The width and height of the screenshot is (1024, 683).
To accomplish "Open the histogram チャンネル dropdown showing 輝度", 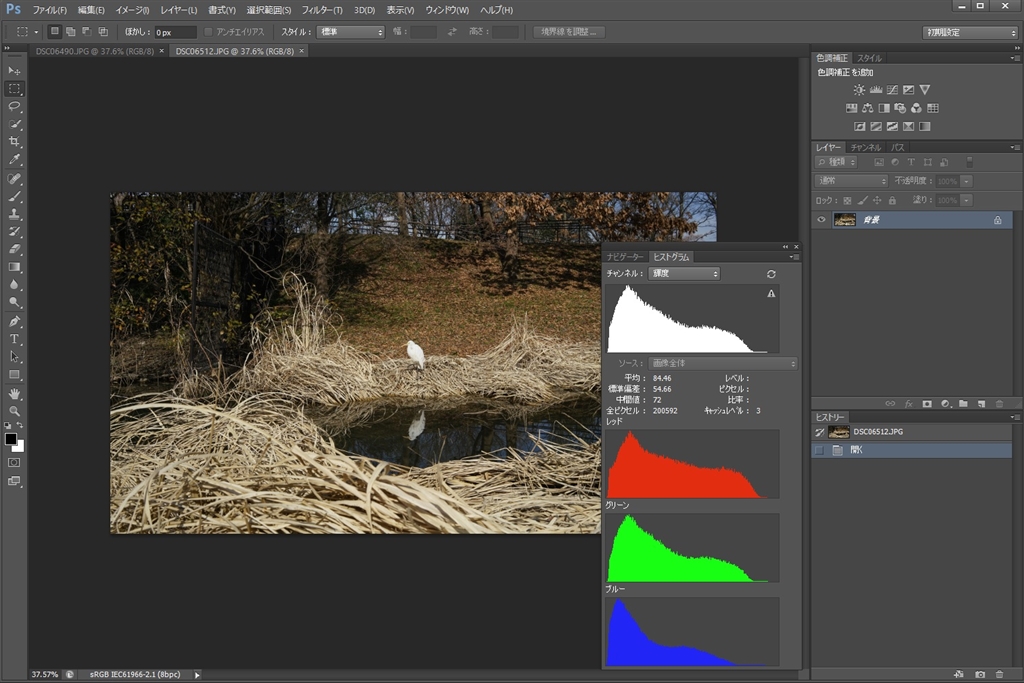I will pos(684,274).
